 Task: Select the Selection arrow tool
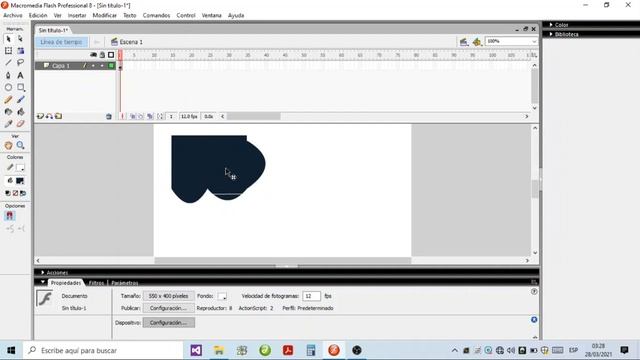point(8,39)
